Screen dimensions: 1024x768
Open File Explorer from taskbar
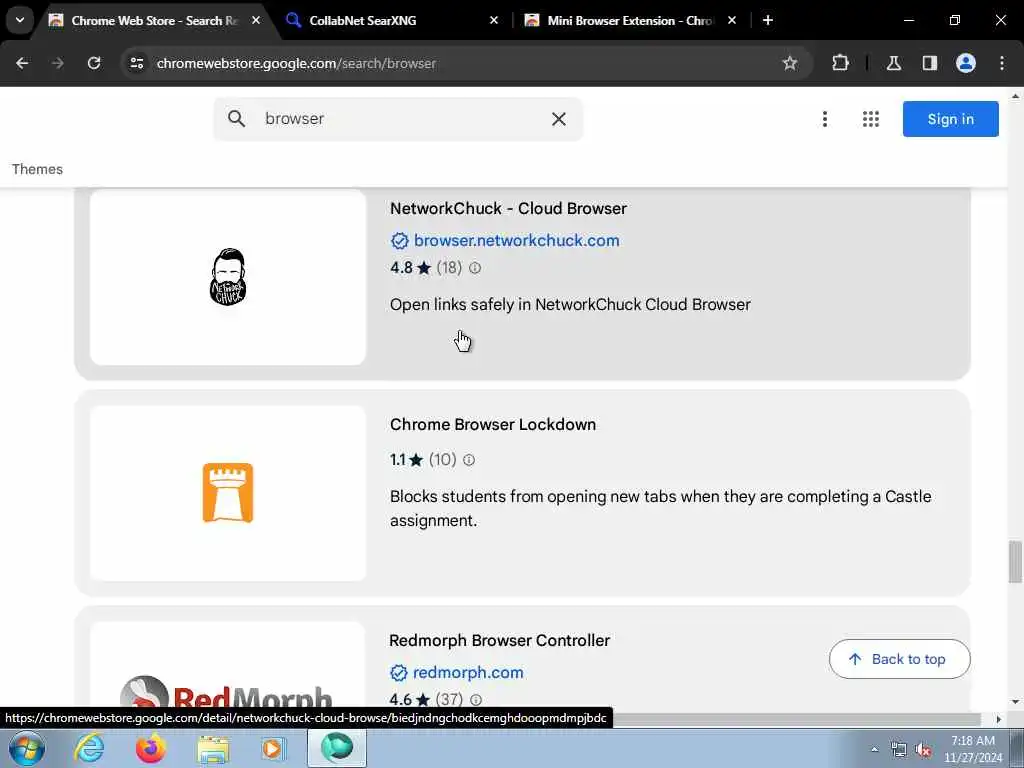point(213,748)
